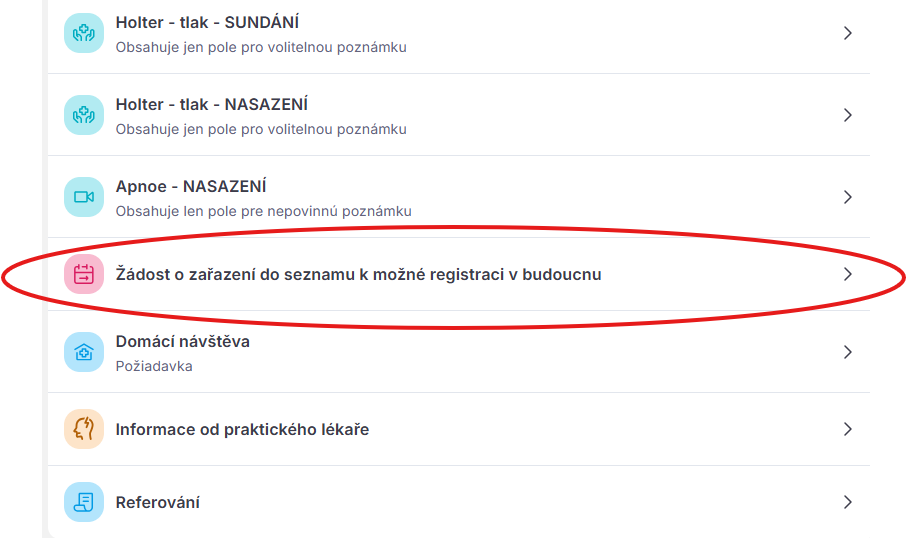Open Žádost o zařazení do seznamu title
The height and width of the screenshot is (538, 907).
tap(359, 274)
